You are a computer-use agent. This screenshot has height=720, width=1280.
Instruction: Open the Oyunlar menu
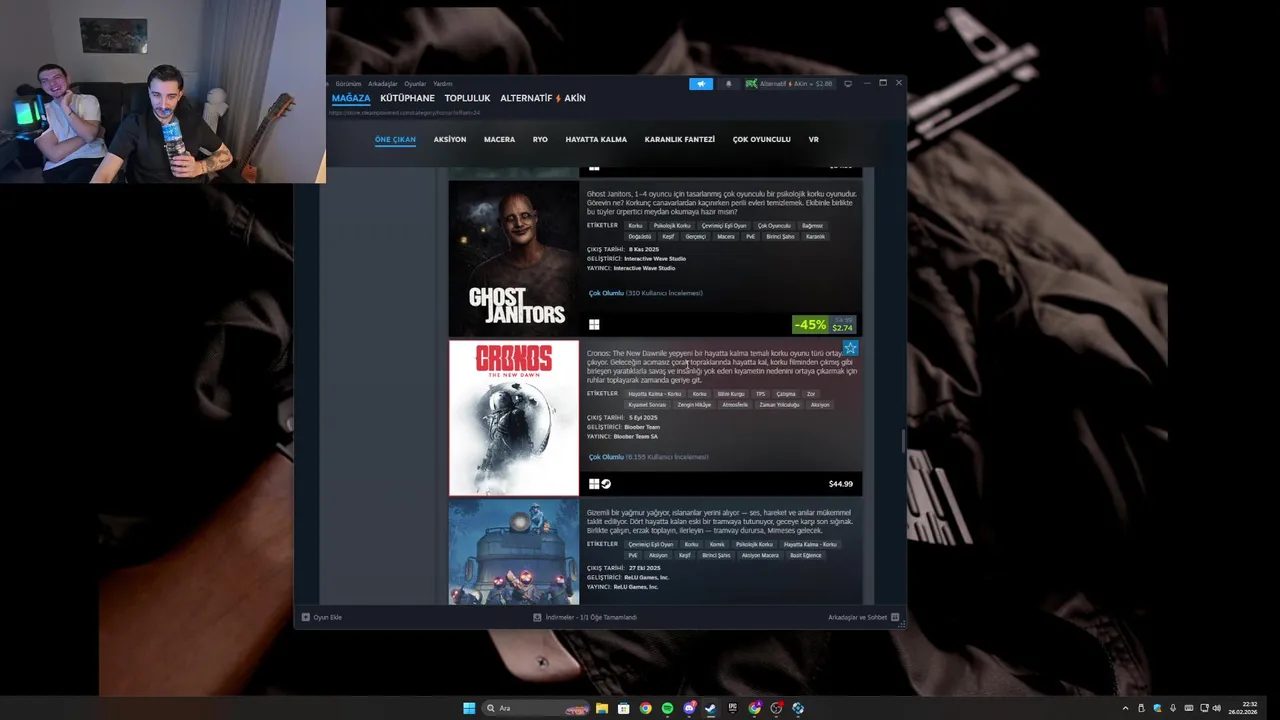415,84
